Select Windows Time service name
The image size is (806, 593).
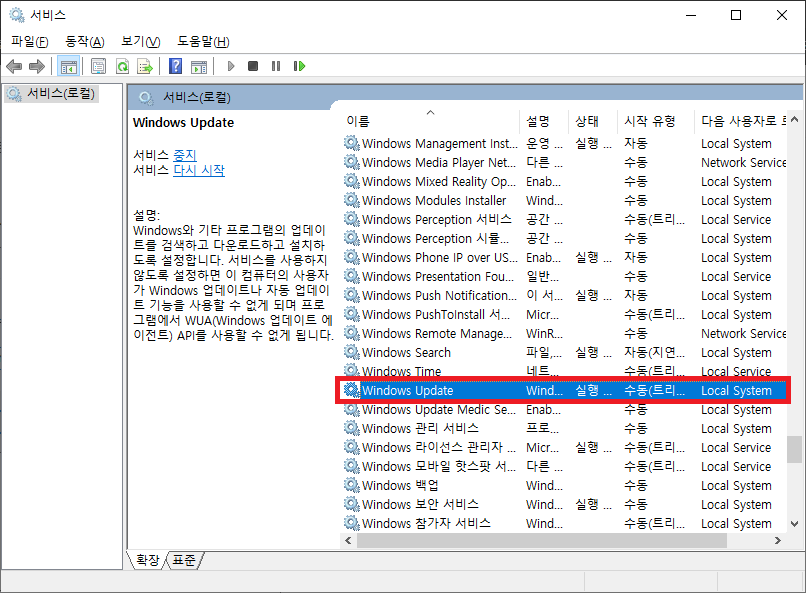(401, 371)
